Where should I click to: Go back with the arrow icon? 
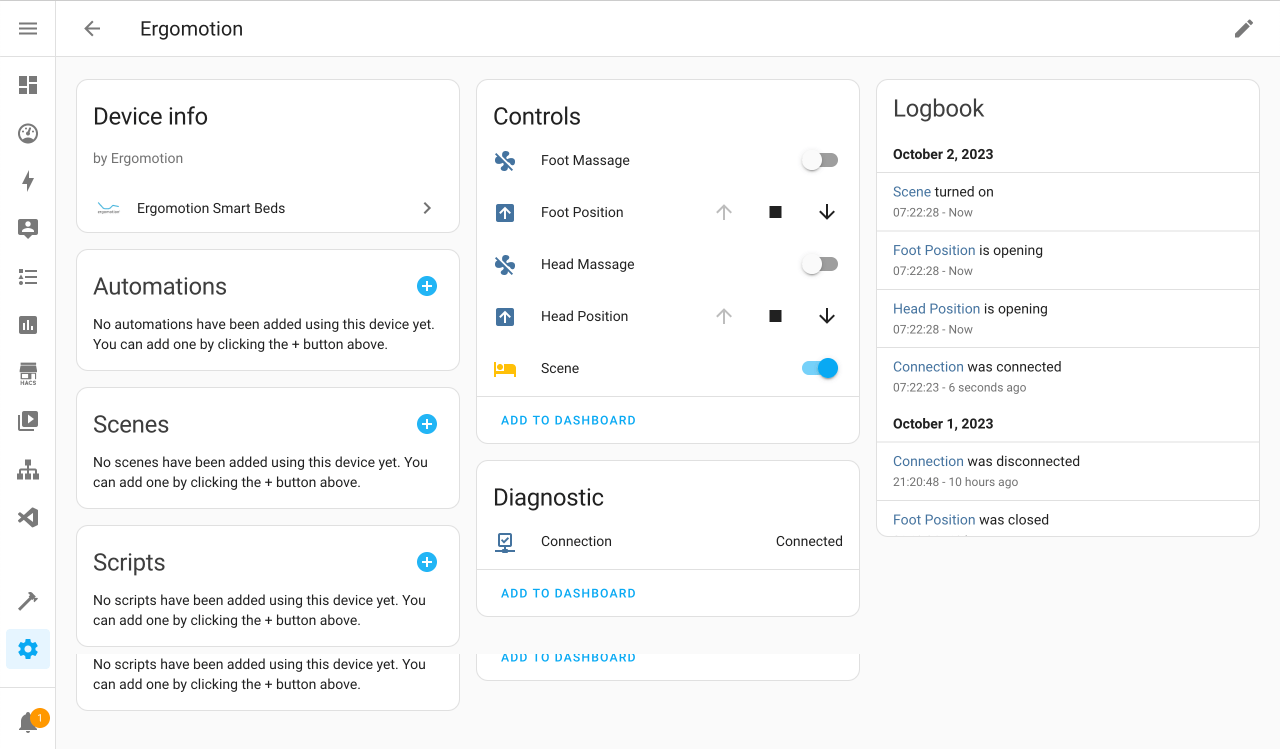point(92,29)
